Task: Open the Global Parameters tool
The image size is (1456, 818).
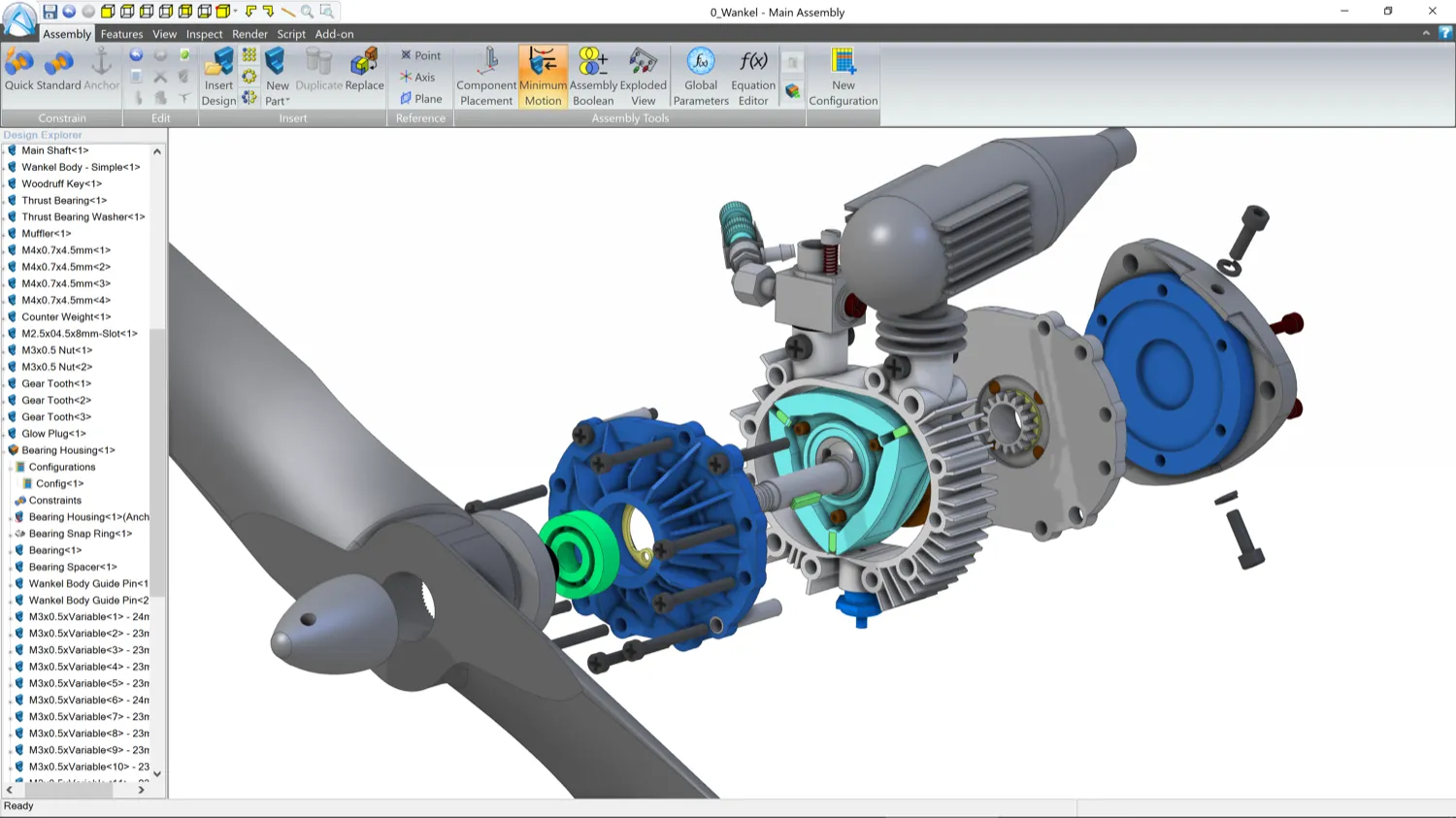Action: 700,75
